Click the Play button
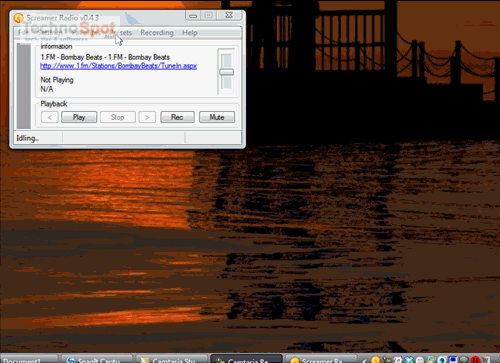500x363 pixels. point(79,117)
